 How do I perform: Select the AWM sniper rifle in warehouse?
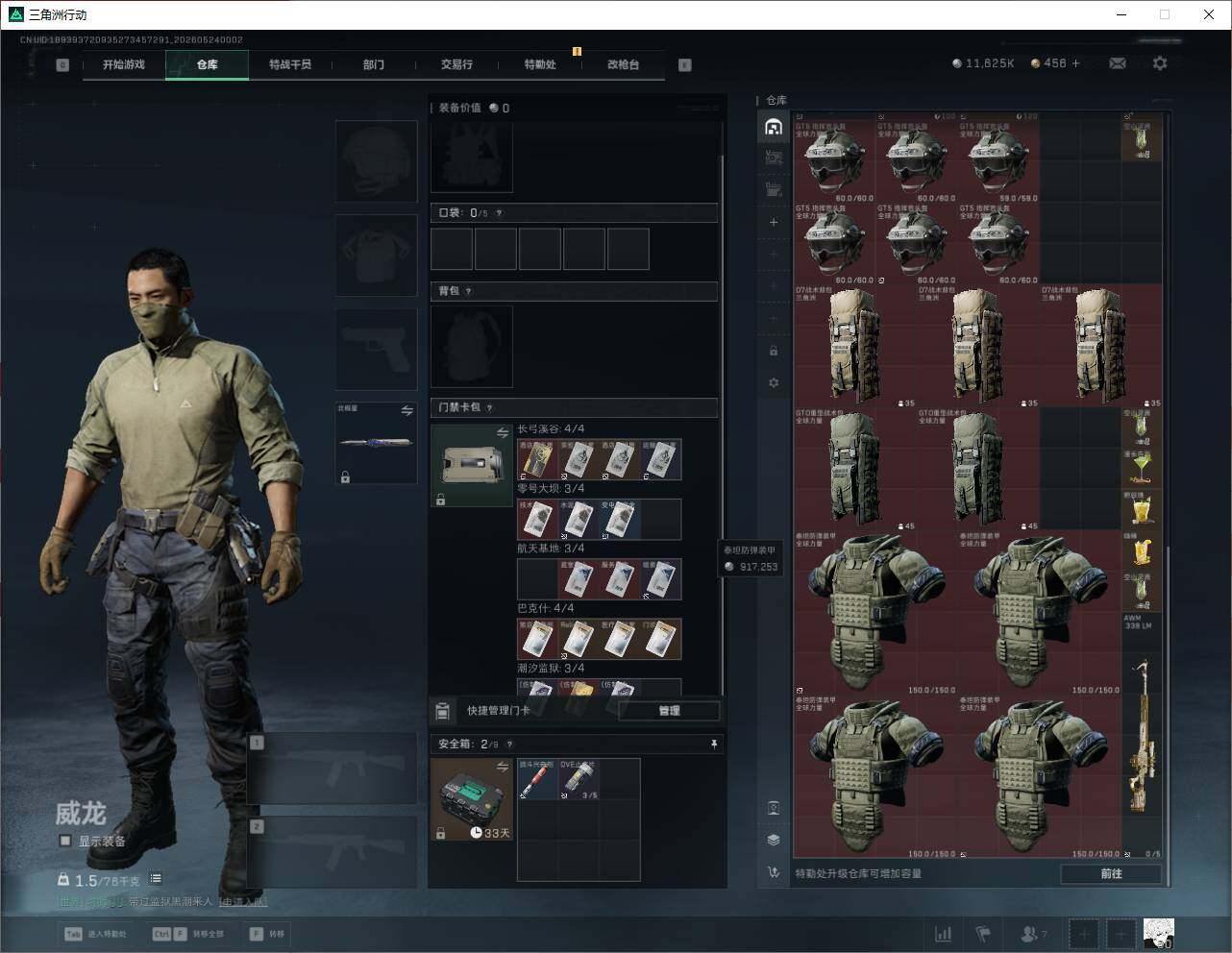click(1142, 736)
